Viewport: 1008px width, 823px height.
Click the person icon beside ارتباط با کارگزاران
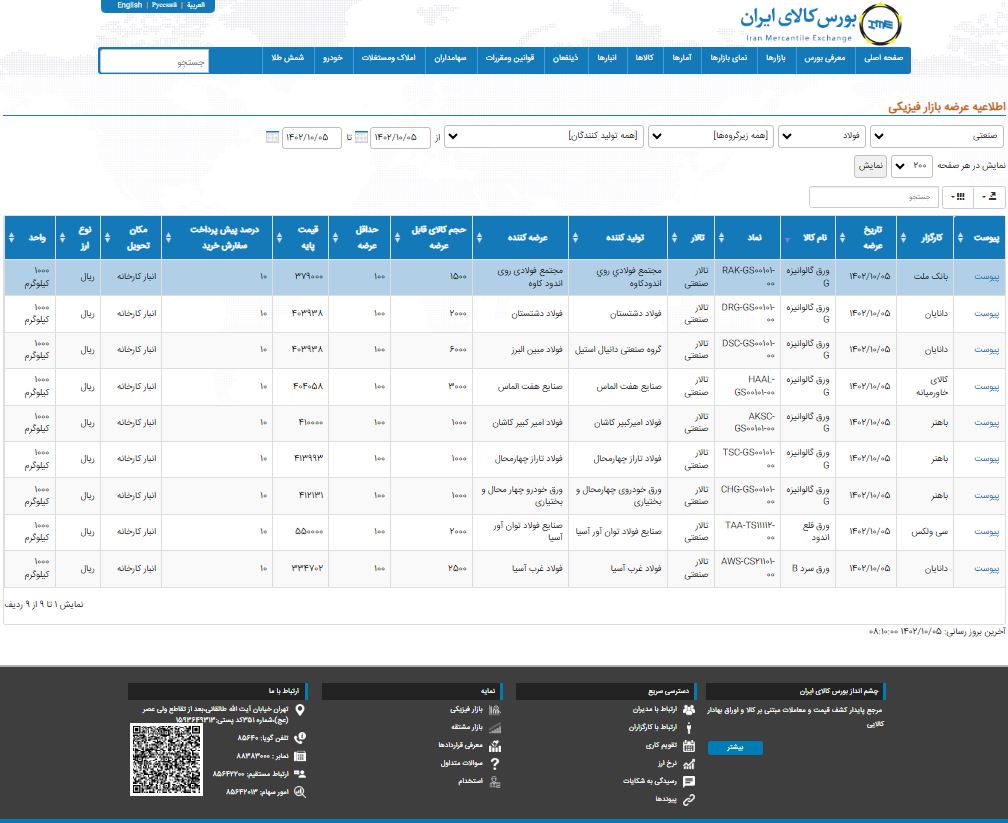(688, 727)
